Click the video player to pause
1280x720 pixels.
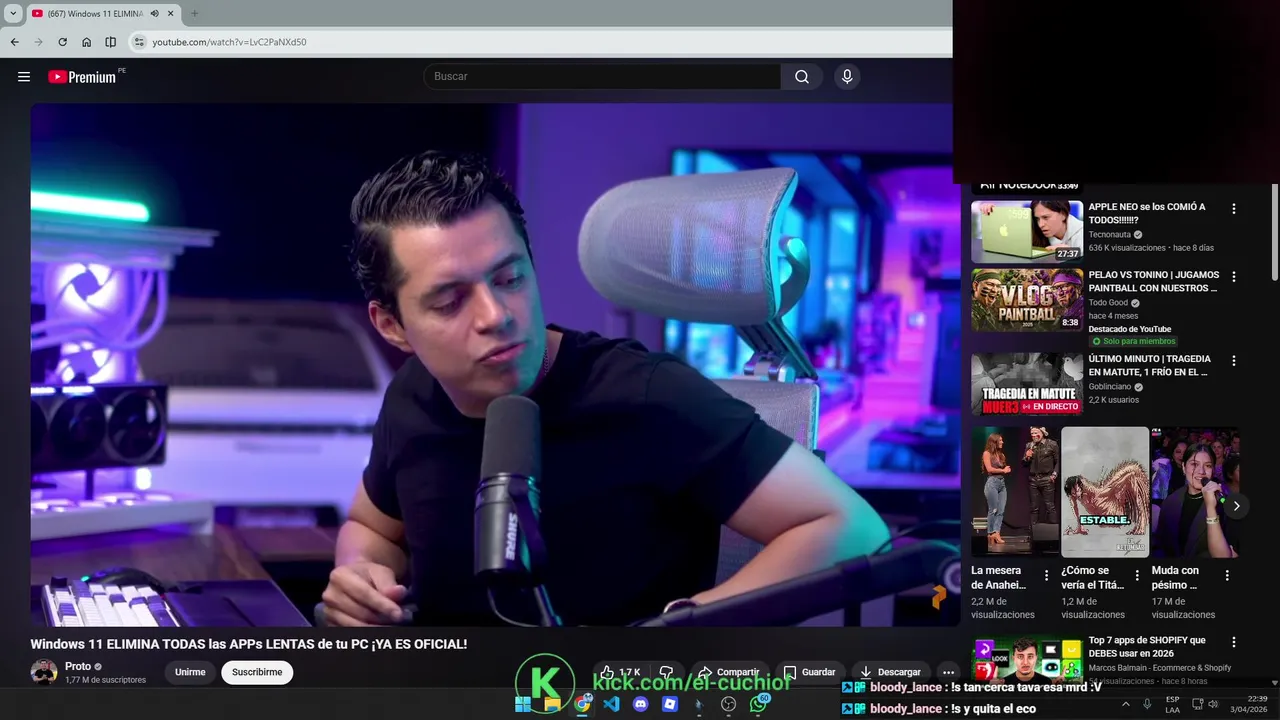[x=495, y=365]
